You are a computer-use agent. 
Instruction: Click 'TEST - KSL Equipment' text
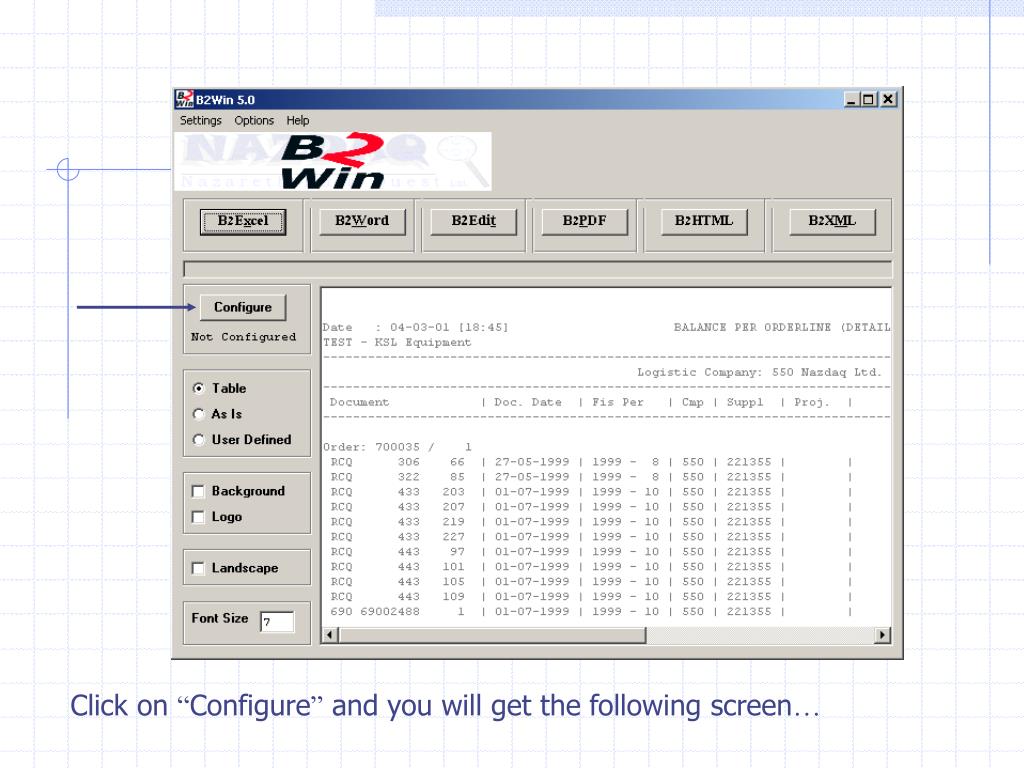click(x=397, y=343)
